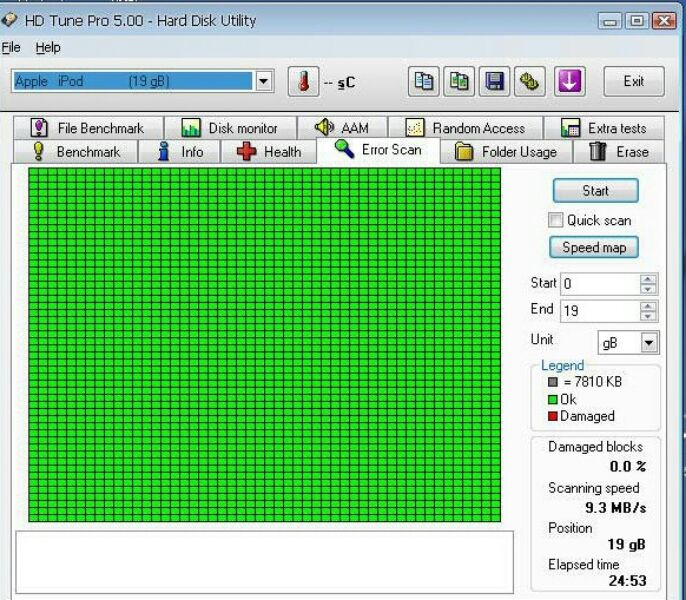Click the '0.0 %' damaged blocks value
The image size is (686, 600).
(x=627, y=467)
